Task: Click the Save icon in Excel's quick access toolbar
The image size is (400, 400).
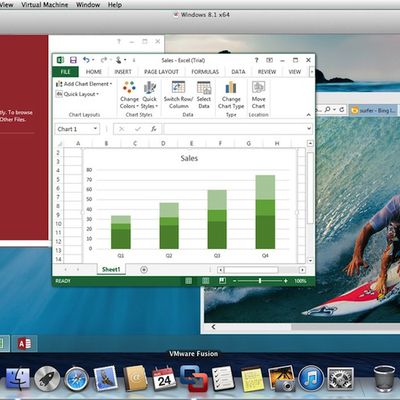Action: tap(73, 60)
